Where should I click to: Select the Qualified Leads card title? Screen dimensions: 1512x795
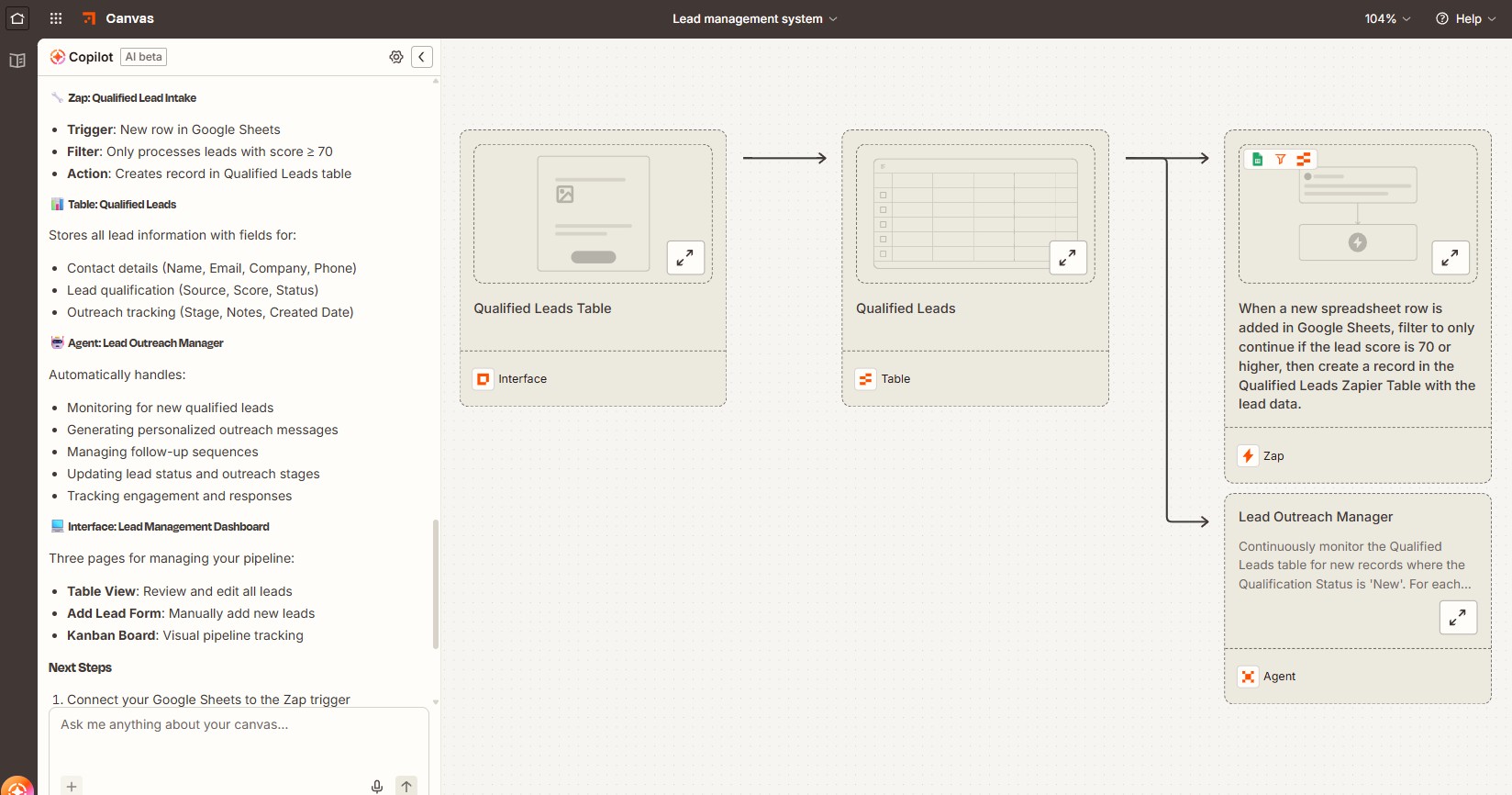(906, 308)
